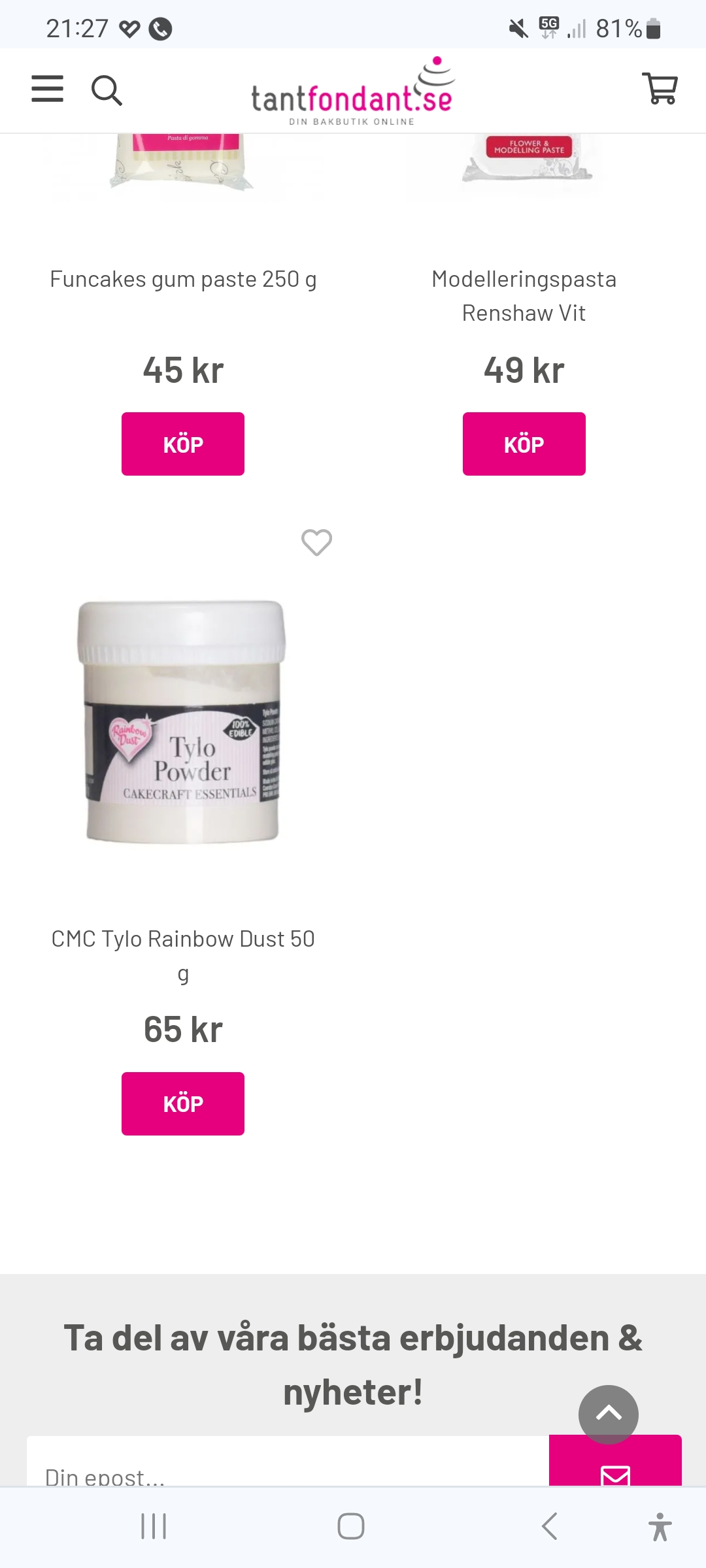Buy Funcakes gum paste with KÖP
The image size is (706, 1568).
[x=183, y=444]
